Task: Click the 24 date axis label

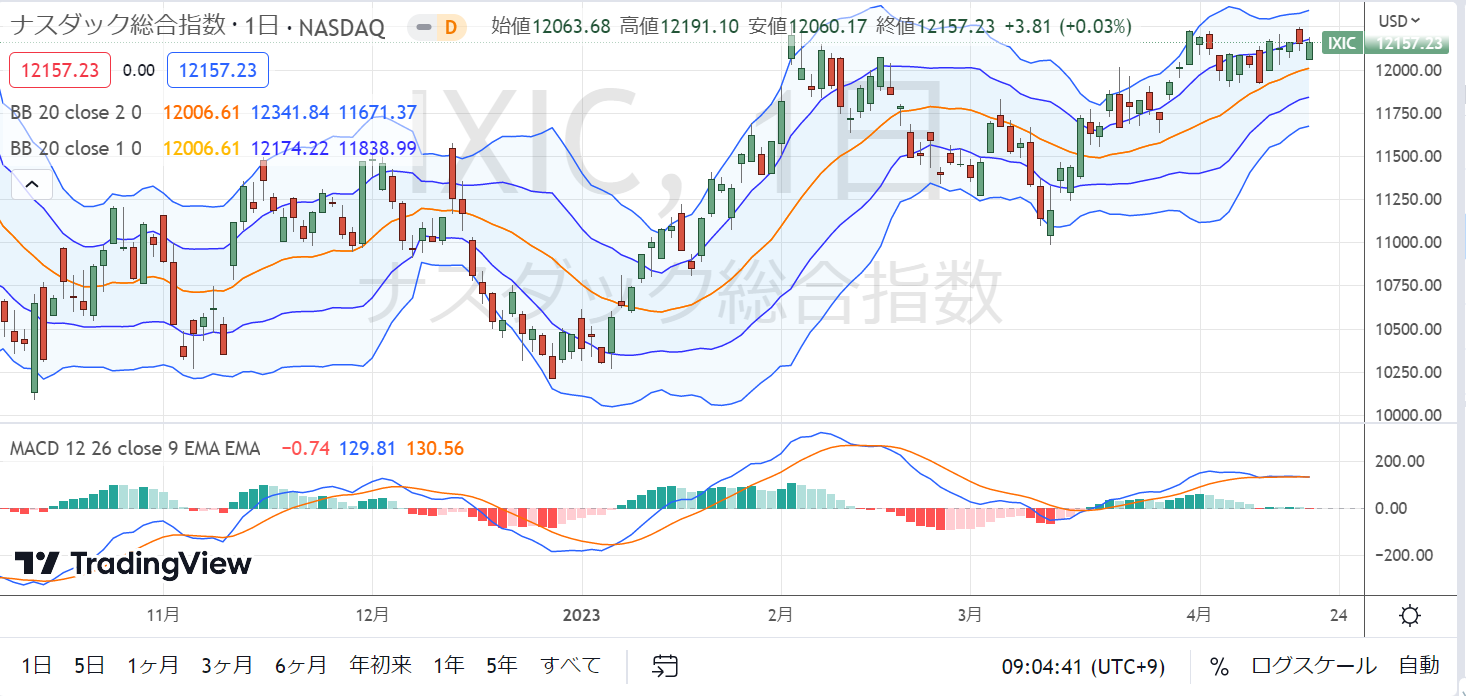Action: 1340,614
